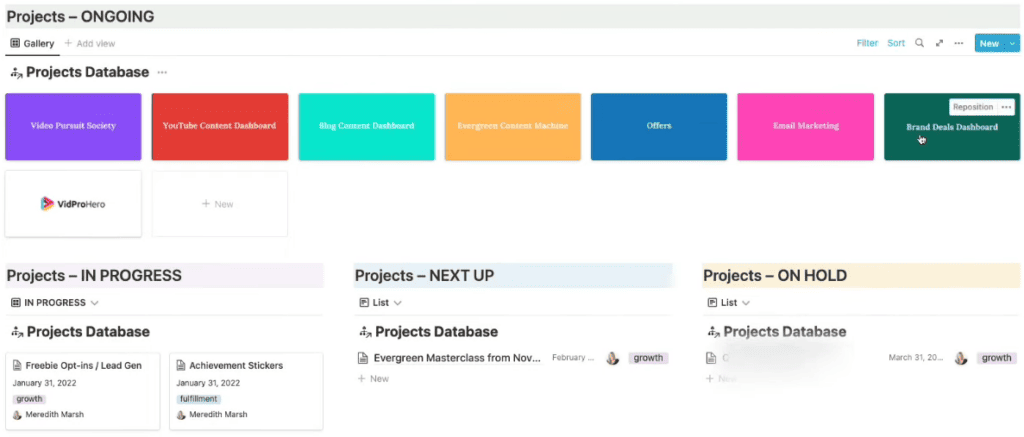Open the search magnifier icon in the toolbar
Image resolution: width=1024 pixels, height=437 pixels.
[x=919, y=43]
